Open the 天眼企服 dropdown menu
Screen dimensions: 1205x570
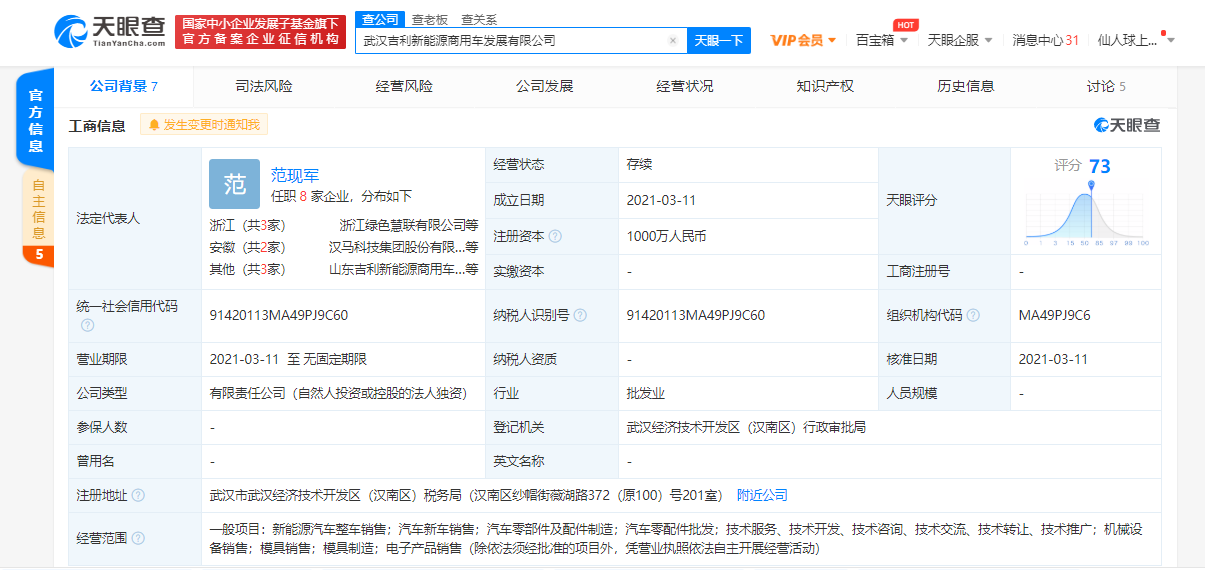click(x=960, y=40)
